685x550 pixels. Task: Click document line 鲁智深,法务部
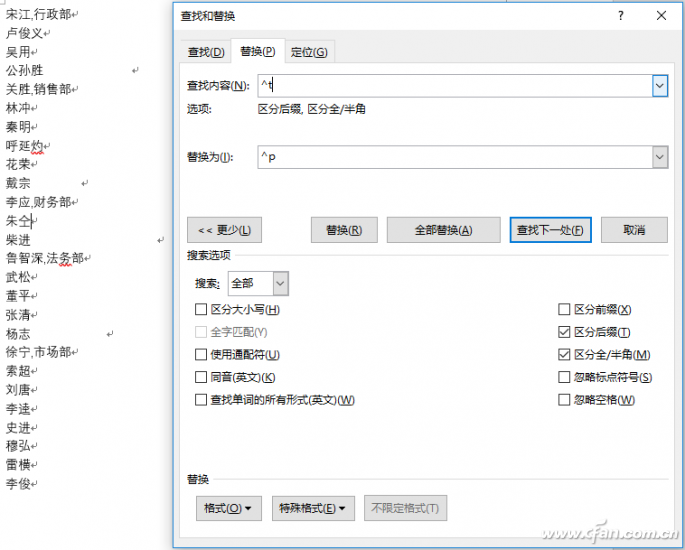coord(45,259)
